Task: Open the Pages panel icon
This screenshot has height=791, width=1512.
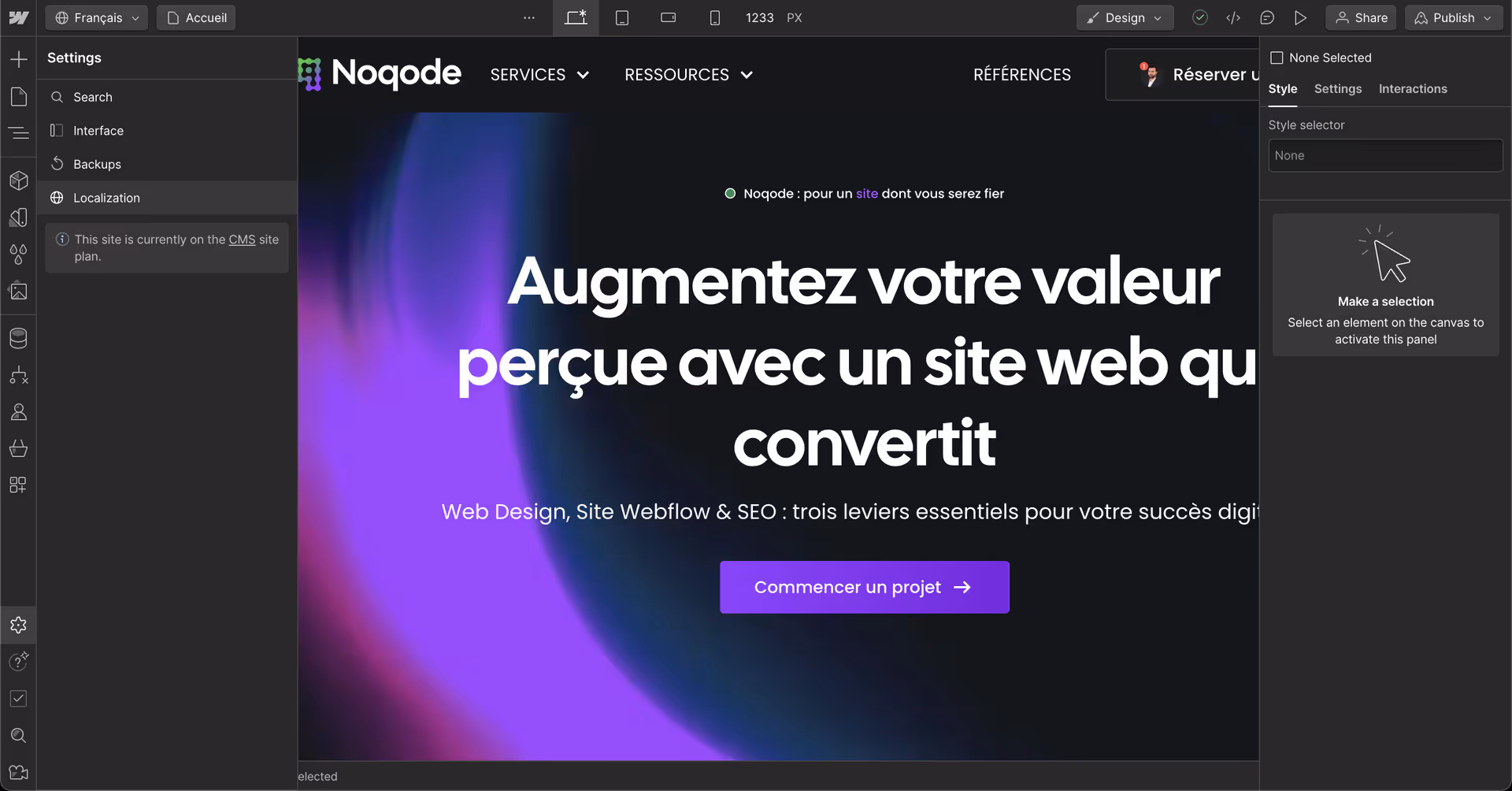Action: (18, 97)
